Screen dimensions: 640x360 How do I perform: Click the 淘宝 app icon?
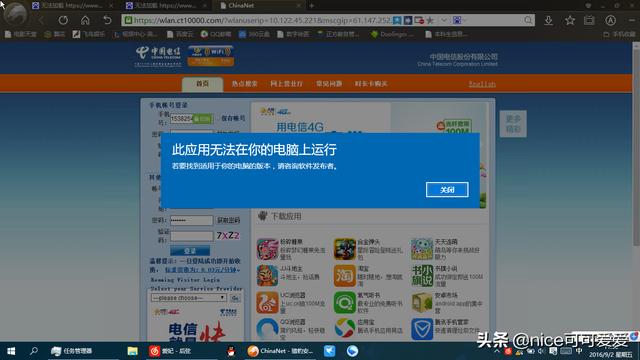pos(345,275)
